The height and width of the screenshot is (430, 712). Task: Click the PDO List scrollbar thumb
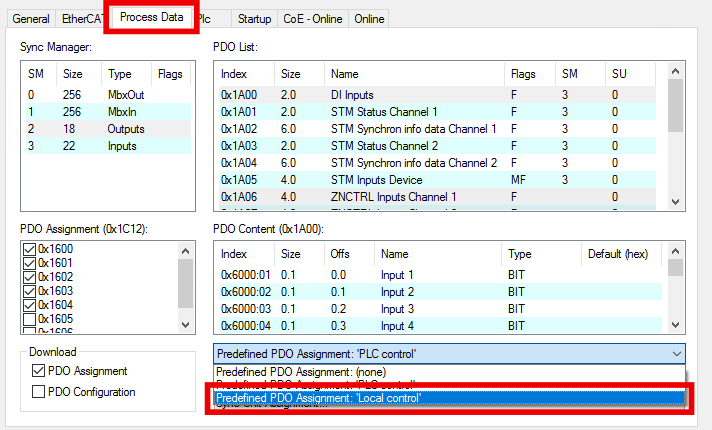675,106
